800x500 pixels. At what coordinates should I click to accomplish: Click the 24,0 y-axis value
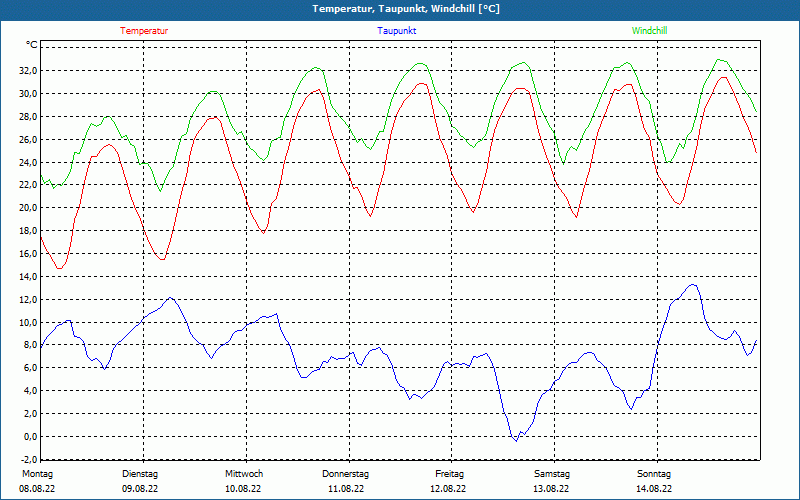coord(28,162)
